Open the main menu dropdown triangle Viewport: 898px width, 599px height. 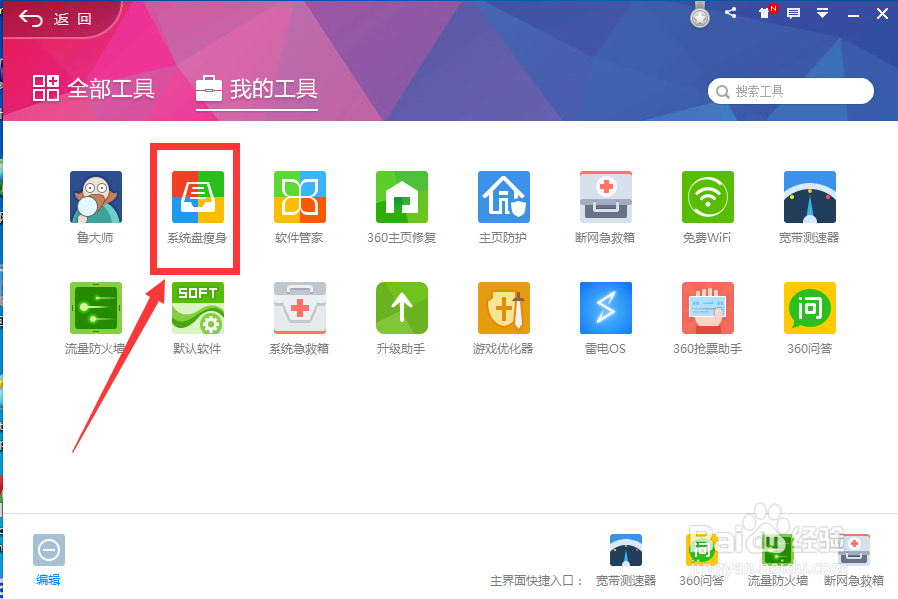[x=822, y=13]
